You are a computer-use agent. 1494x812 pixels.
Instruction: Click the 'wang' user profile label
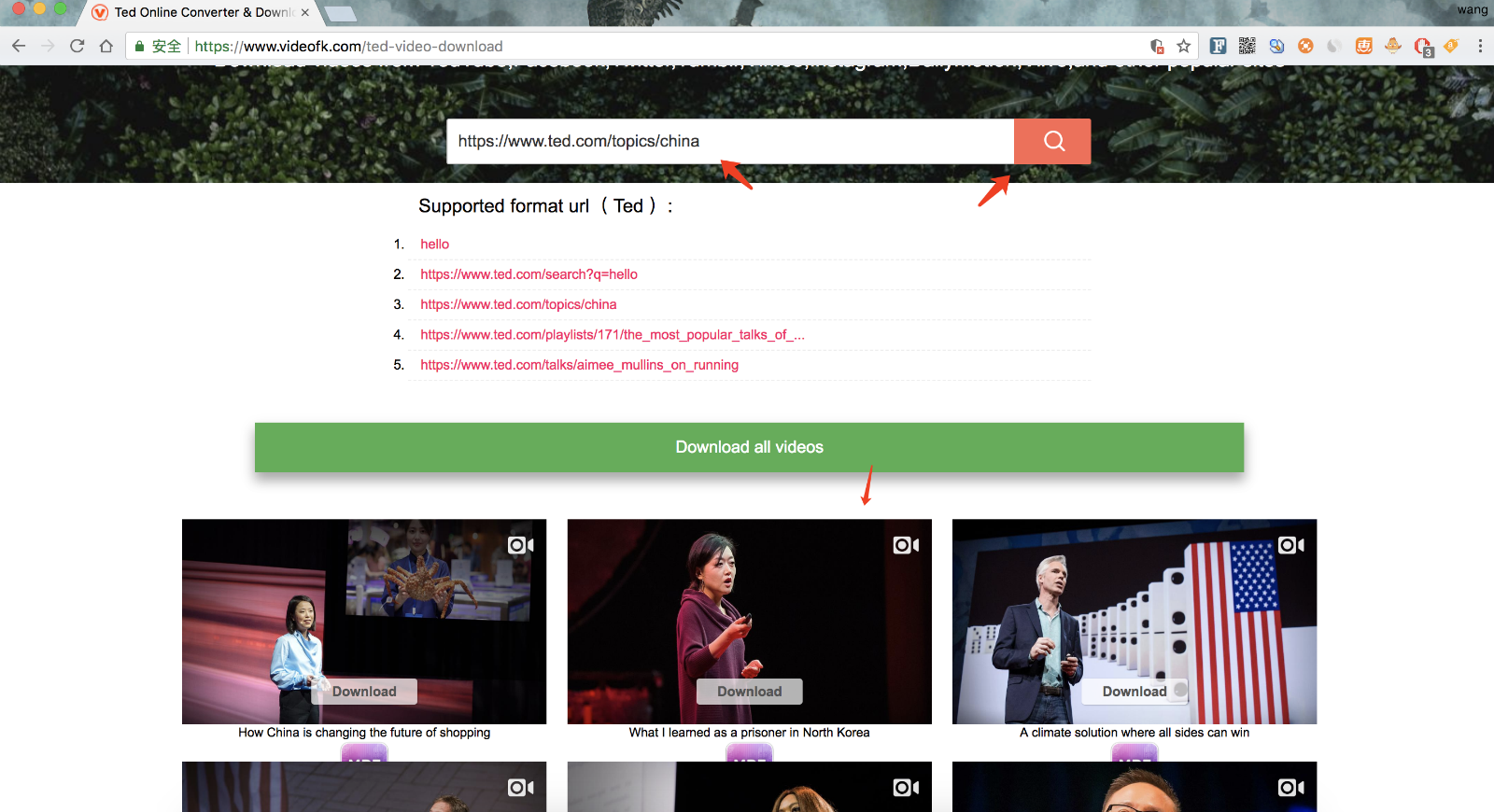1473,10
